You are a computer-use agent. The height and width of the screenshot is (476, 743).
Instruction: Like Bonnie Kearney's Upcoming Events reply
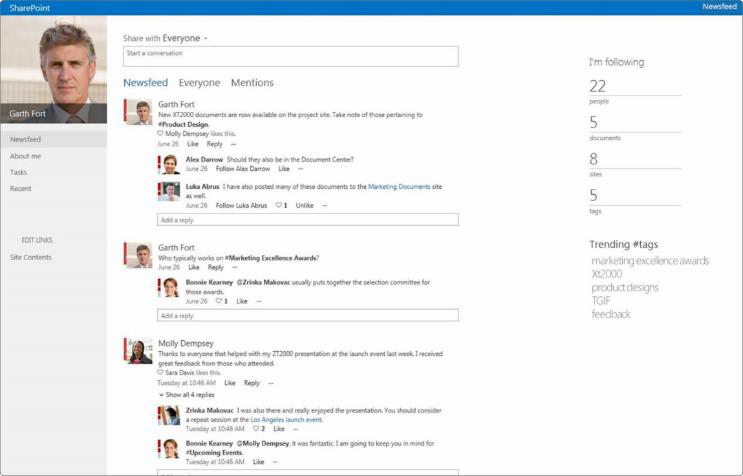(258, 462)
